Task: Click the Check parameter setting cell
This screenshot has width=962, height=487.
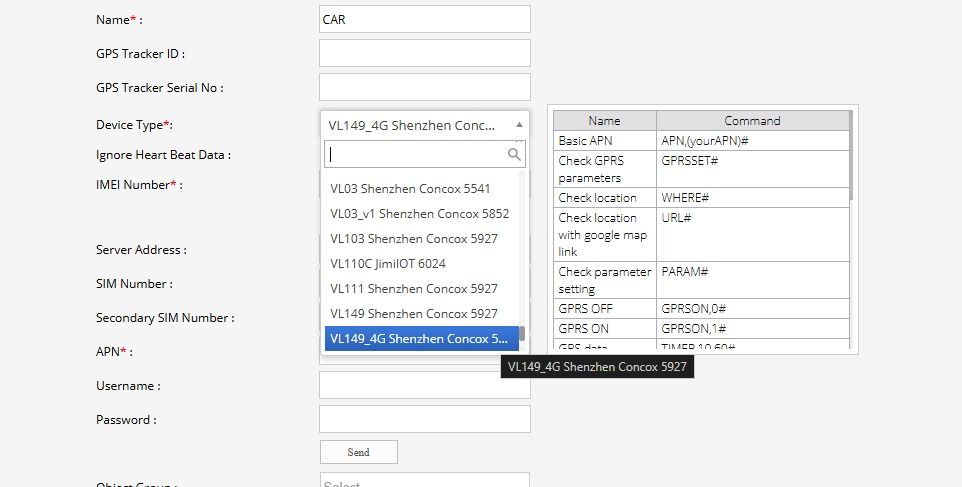Action: (x=605, y=280)
